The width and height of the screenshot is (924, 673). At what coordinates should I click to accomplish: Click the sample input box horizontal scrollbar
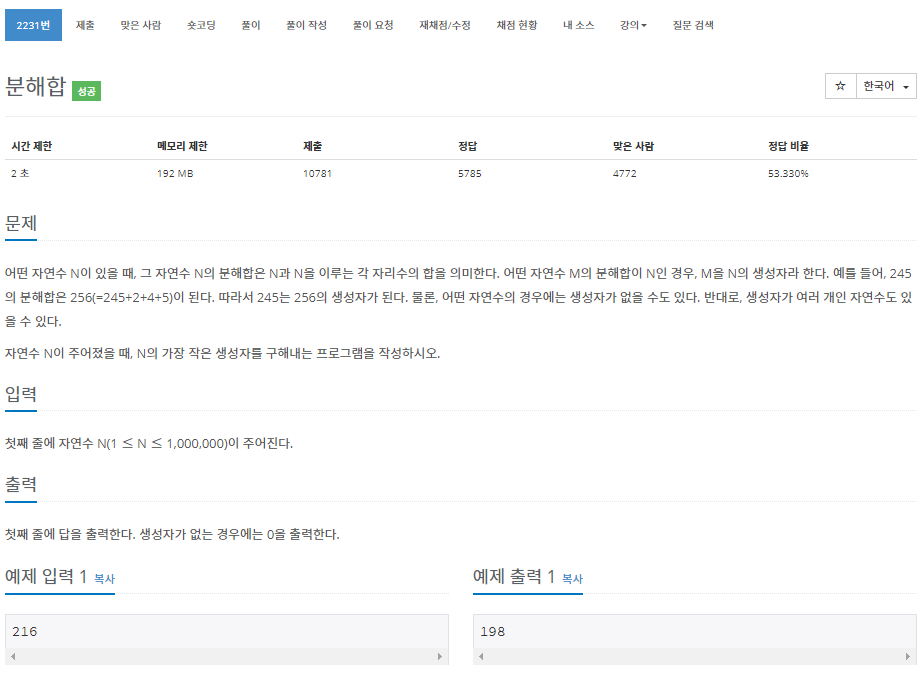coord(227,655)
